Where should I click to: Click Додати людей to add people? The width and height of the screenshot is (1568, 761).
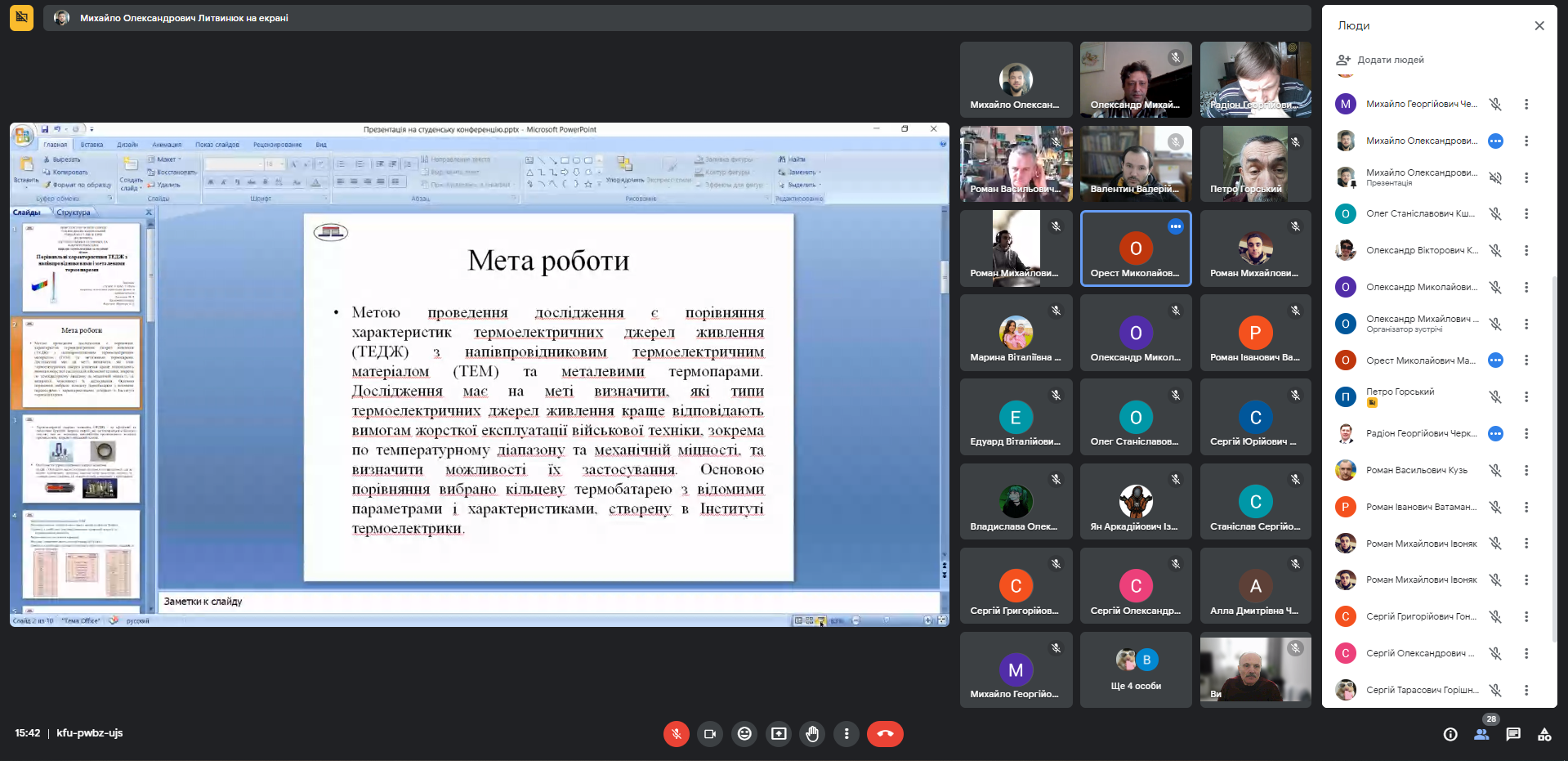click(1381, 60)
